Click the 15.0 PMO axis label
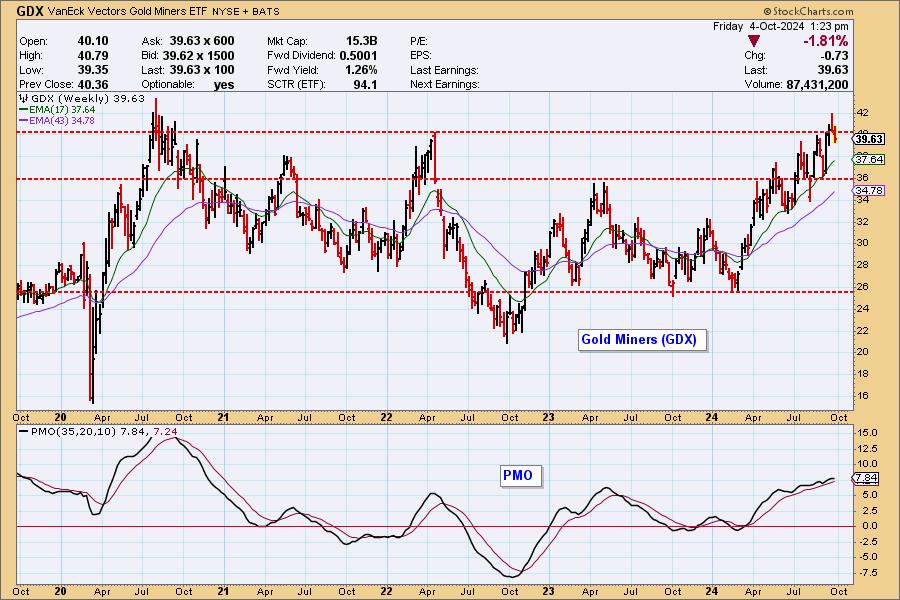 (x=867, y=433)
